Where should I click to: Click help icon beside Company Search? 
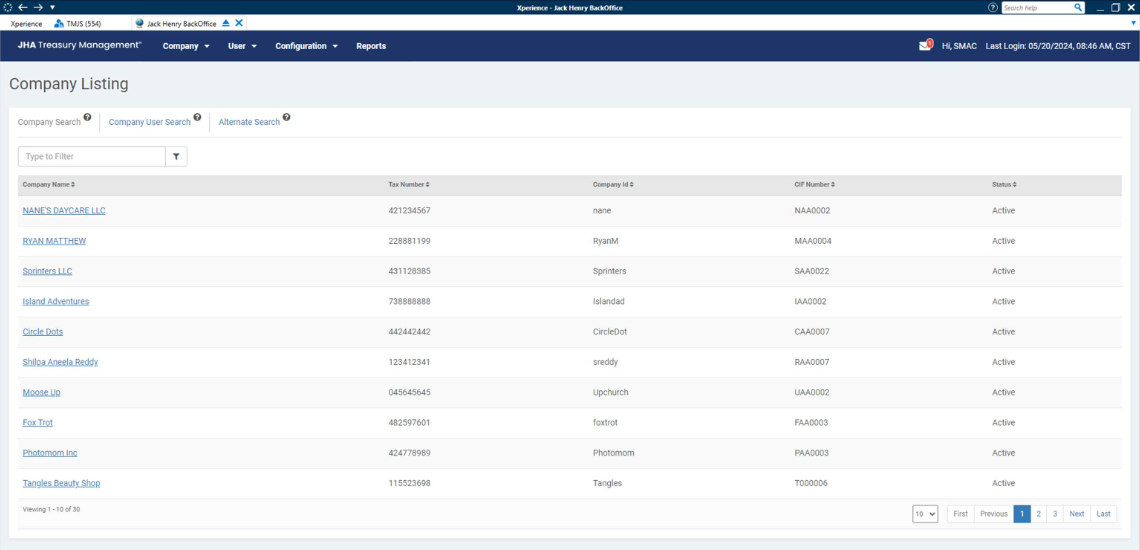[x=88, y=117]
